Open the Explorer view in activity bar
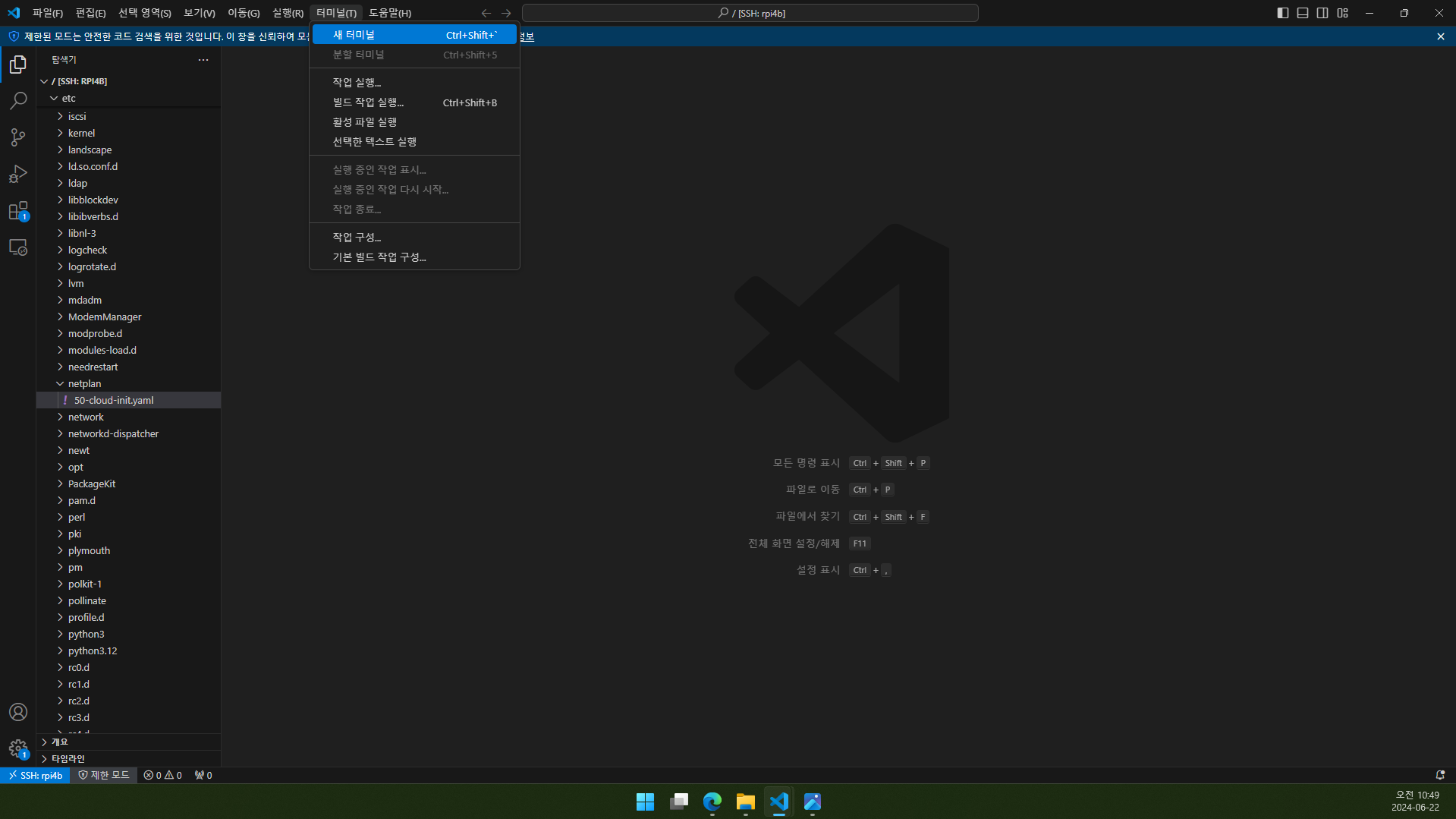The height and width of the screenshot is (819, 1456). tap(18, 65)
